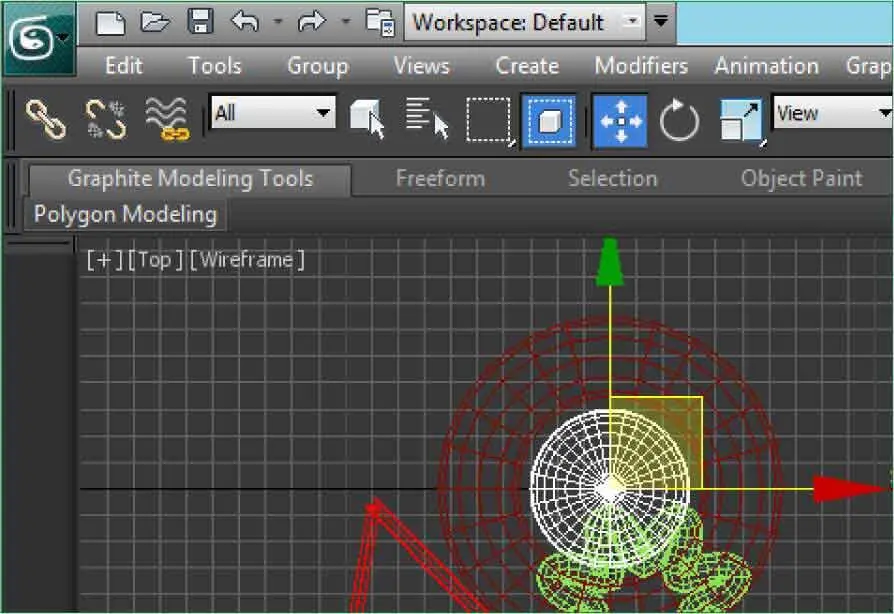The image size is (894, 614).
Task: Open the Selection Filter 'All' dropdown
Action: [273, 112]
